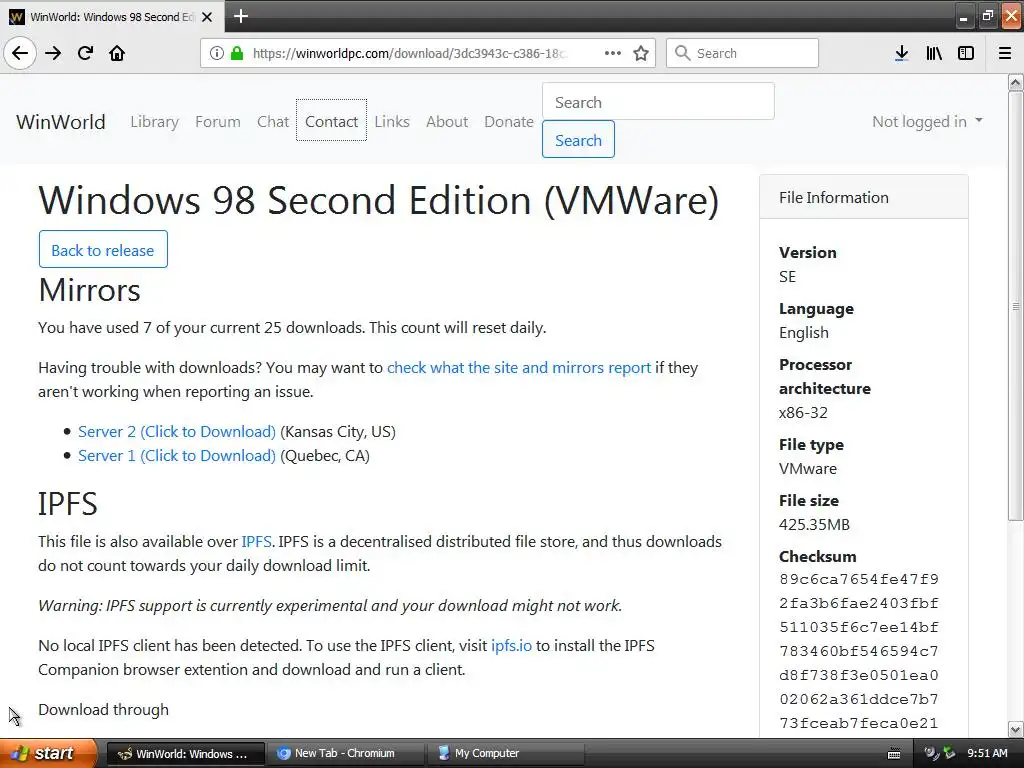Open the IPFS link in paragraph

pos(256,541)
